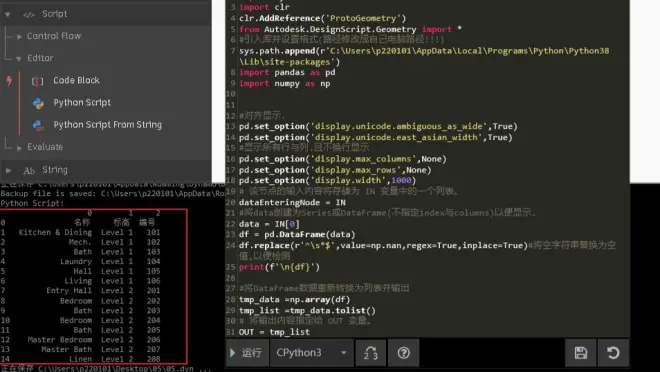Click the 'Code Block' label
The width and height of the screenshot is (660, 372).
(x=76, y=80)
